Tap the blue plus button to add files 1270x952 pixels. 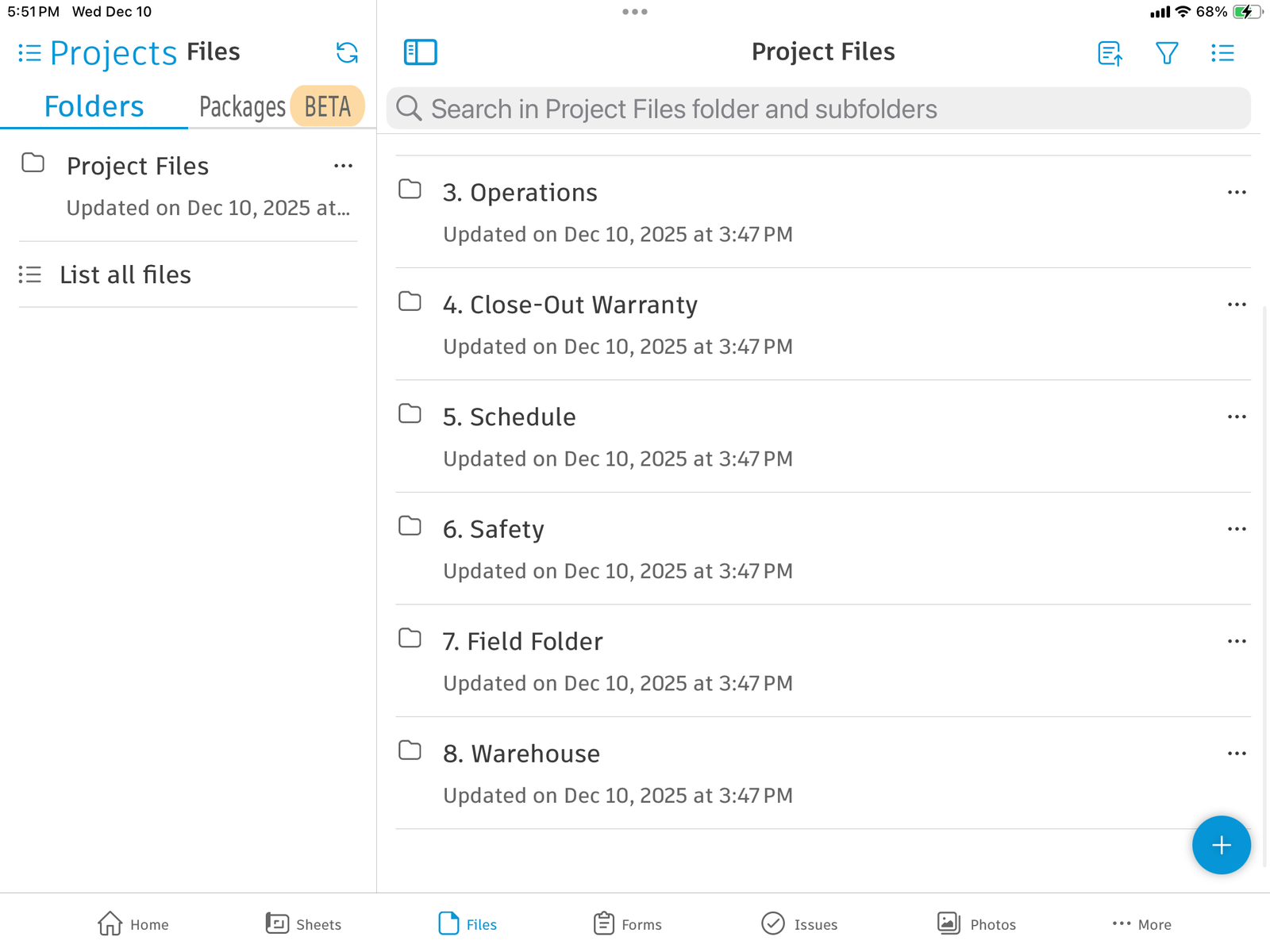[1221, 845]
